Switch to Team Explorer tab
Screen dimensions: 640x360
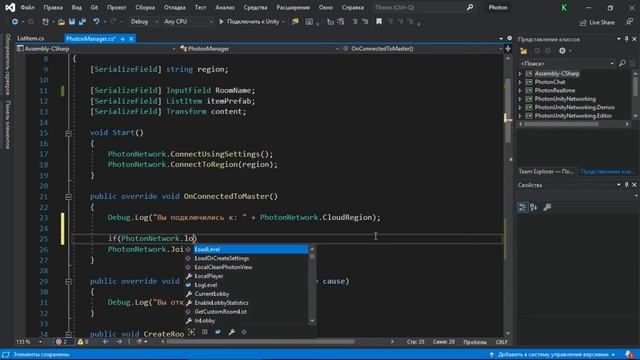click(x=546, y=171)
